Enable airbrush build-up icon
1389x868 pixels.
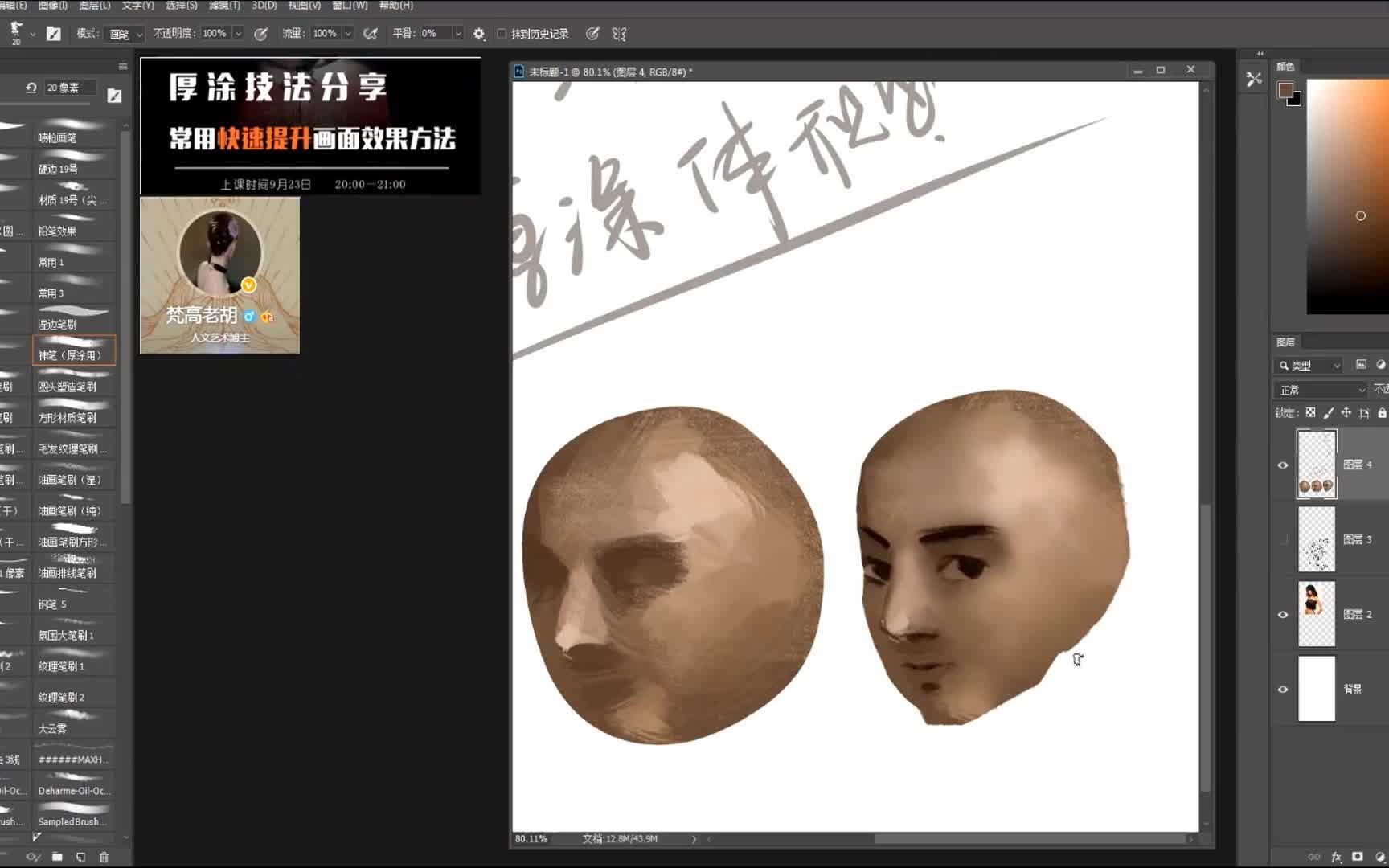click(370, 34)
